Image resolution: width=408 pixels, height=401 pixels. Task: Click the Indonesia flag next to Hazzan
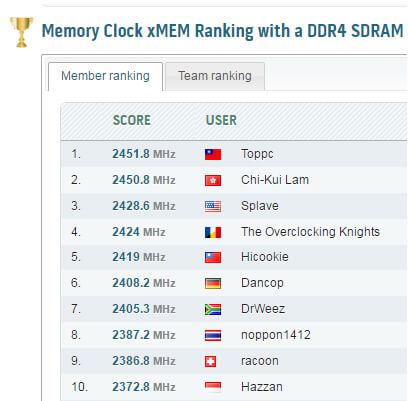tap(213, 387)
